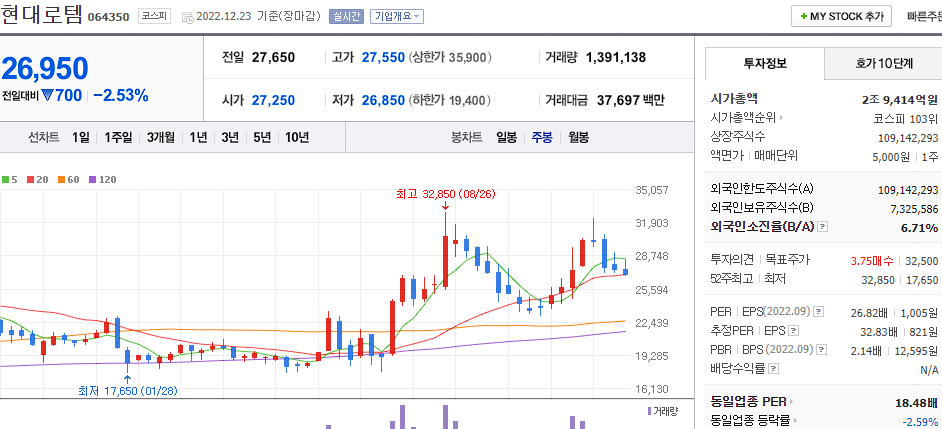Image resolution: width=942 pixels, height=429 pixels.
Task: Click the 동일업종 PER value 18.48배
Action: [x=917, y=402]
